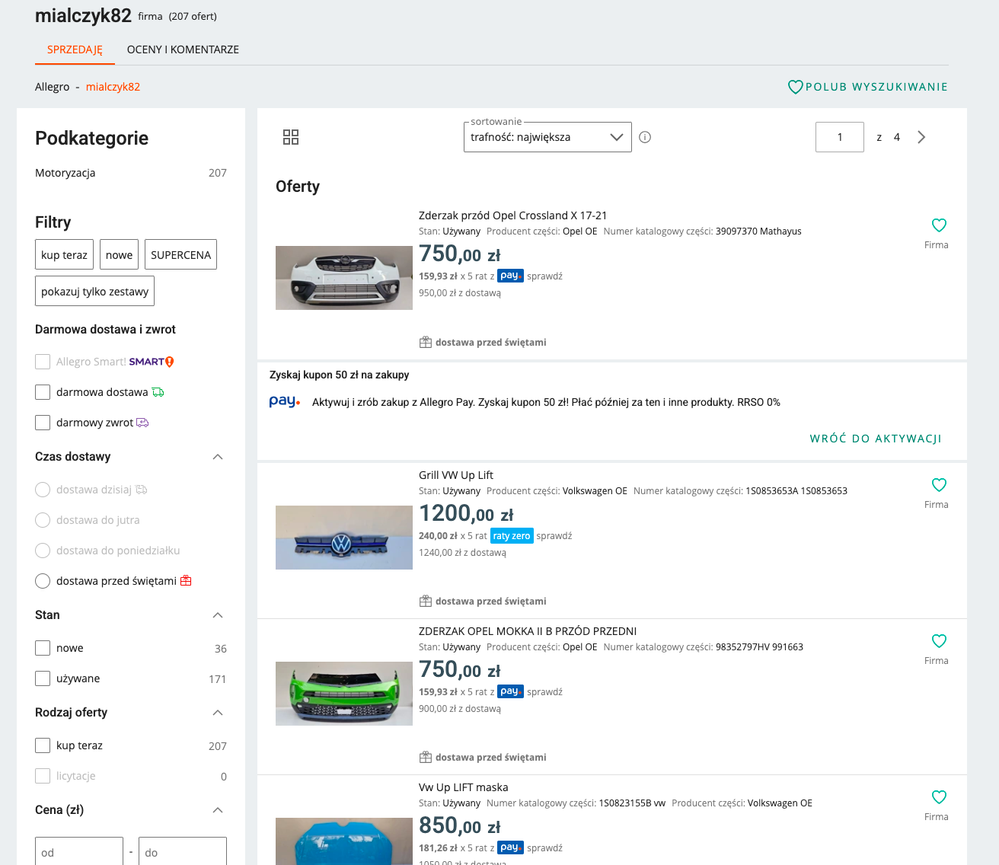Open the sorting info icon
This screenshot has height=865, width=999.
pos(645,137)
